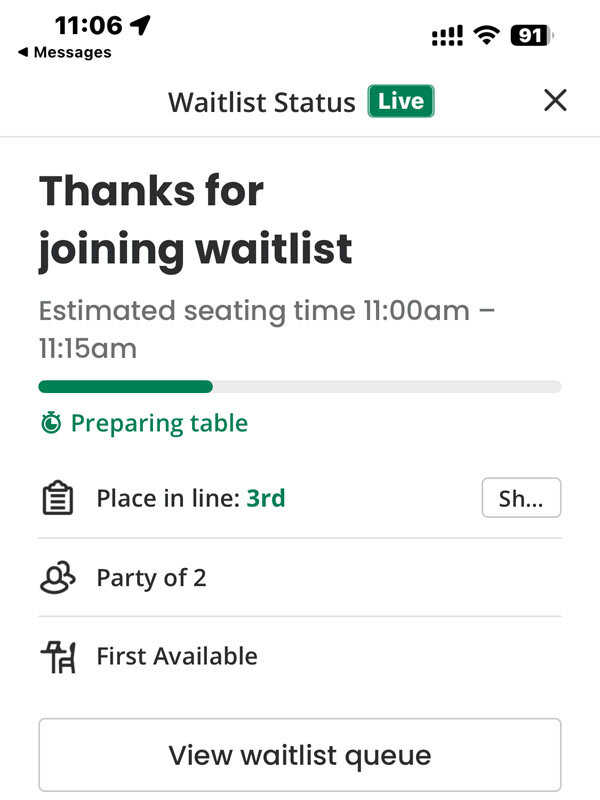Close the Waitlist Status screen
The image size is (600, 800).
[x=555, y=100]
